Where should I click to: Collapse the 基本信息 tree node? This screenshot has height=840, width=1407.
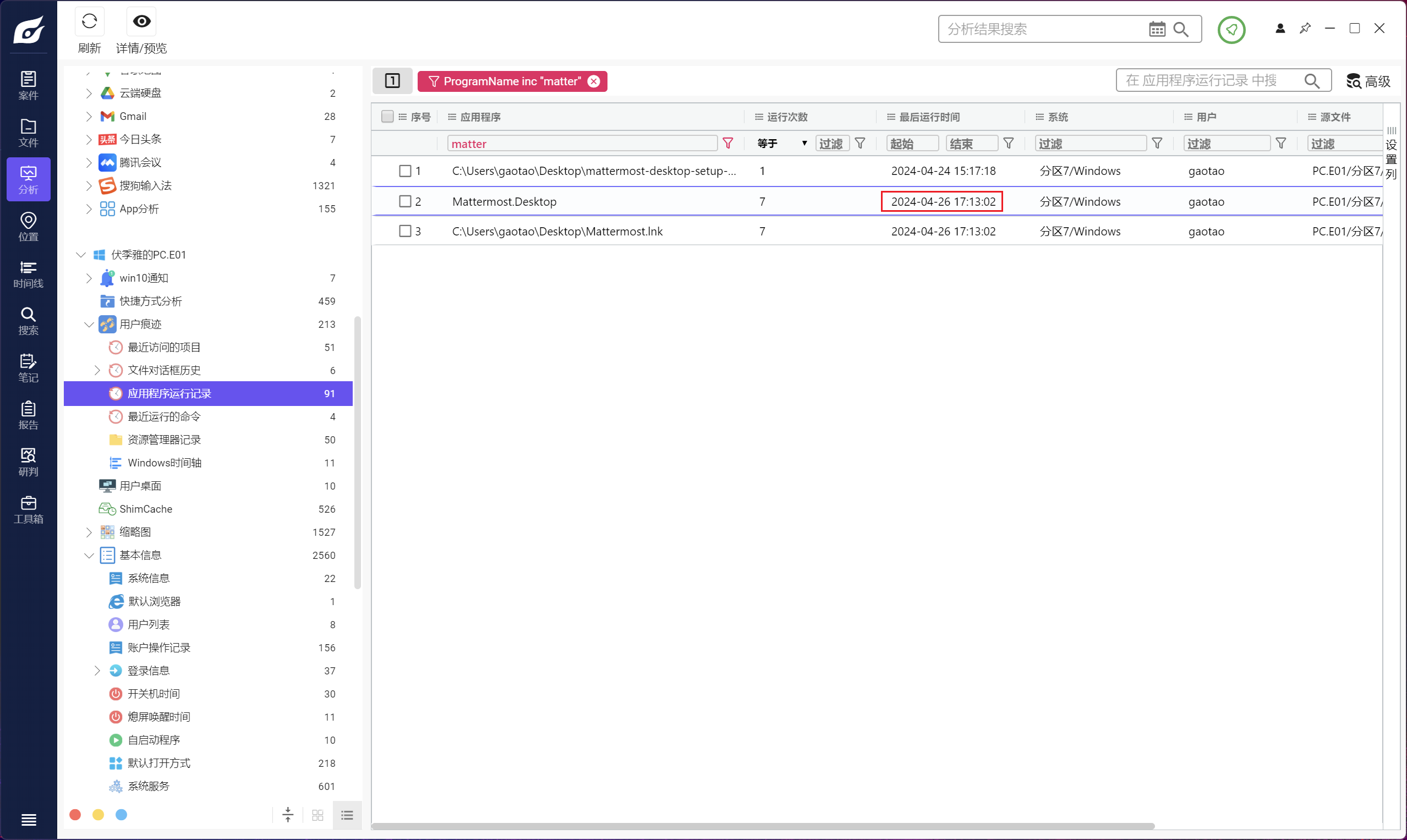[x=89, y=555]
